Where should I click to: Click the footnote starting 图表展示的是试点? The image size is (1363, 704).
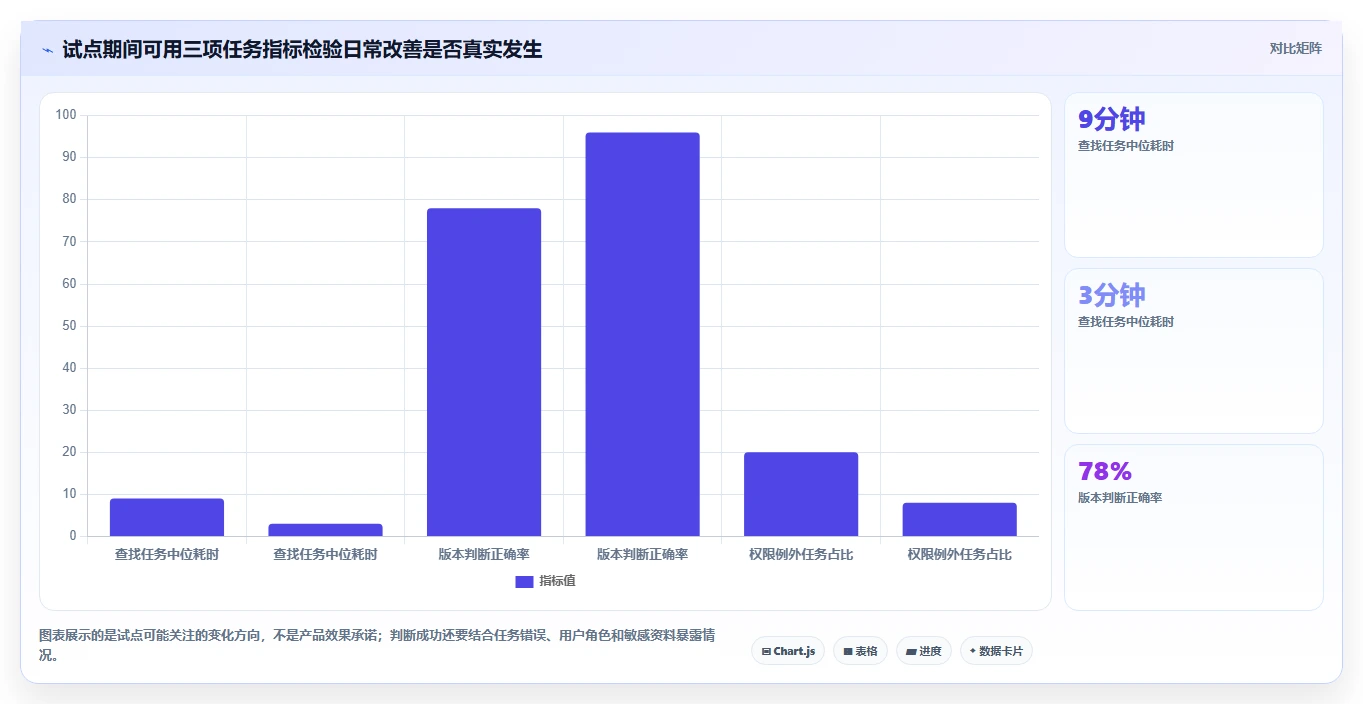(377, 645)
